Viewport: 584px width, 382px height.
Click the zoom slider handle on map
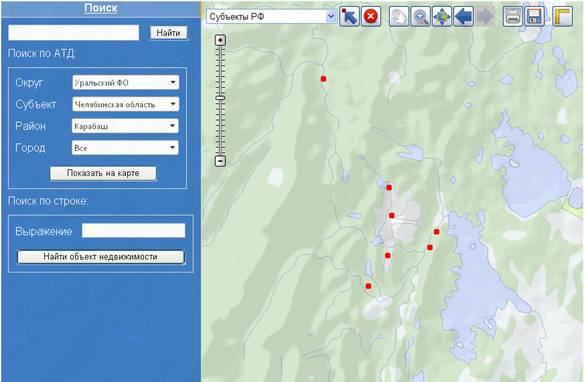click(220, 98)
